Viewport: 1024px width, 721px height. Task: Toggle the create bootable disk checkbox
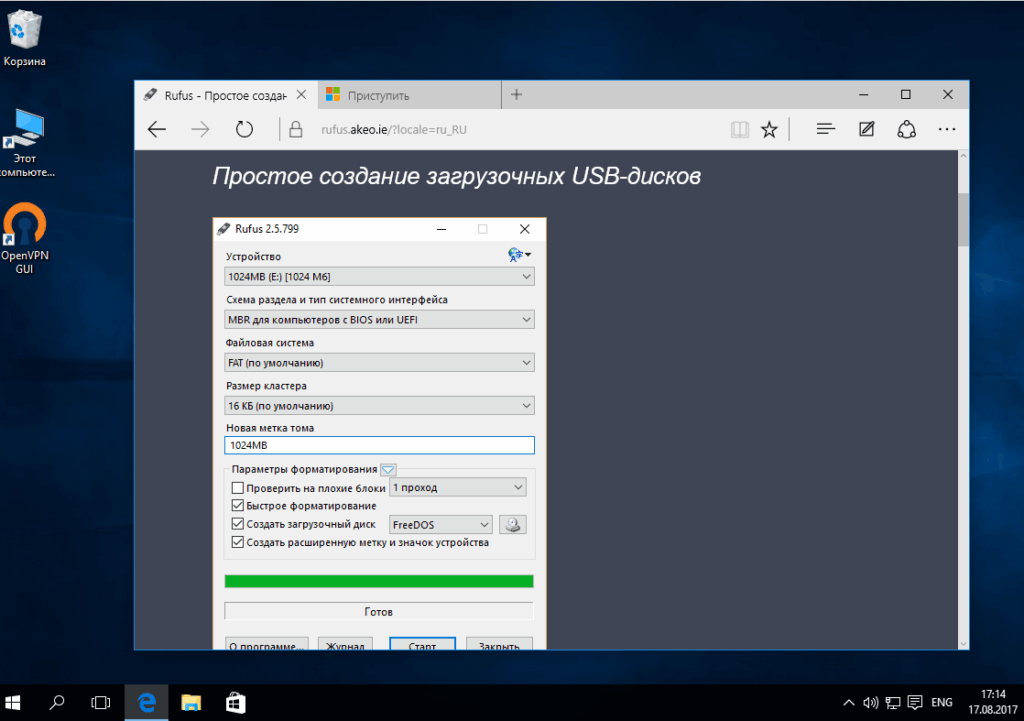238,524
